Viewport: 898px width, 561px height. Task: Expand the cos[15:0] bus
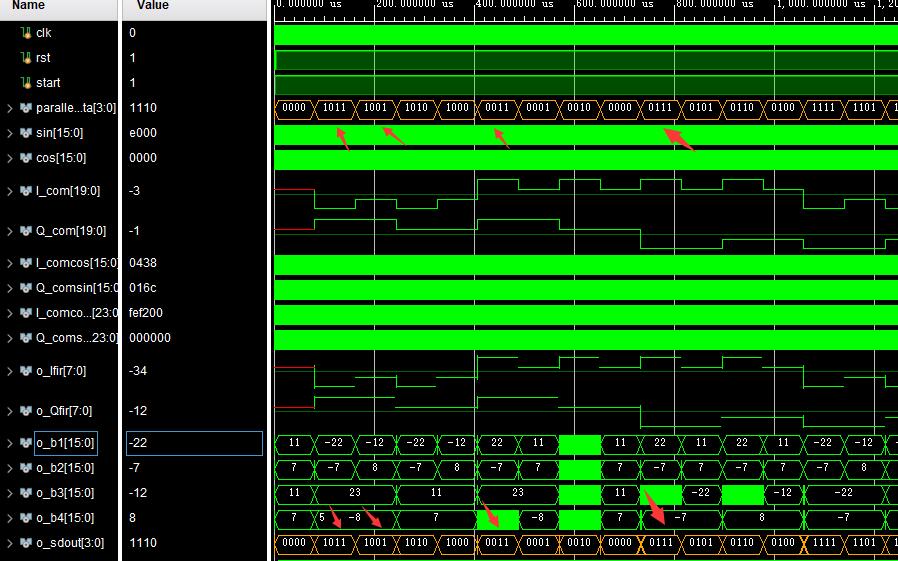(x=9, y=158)
